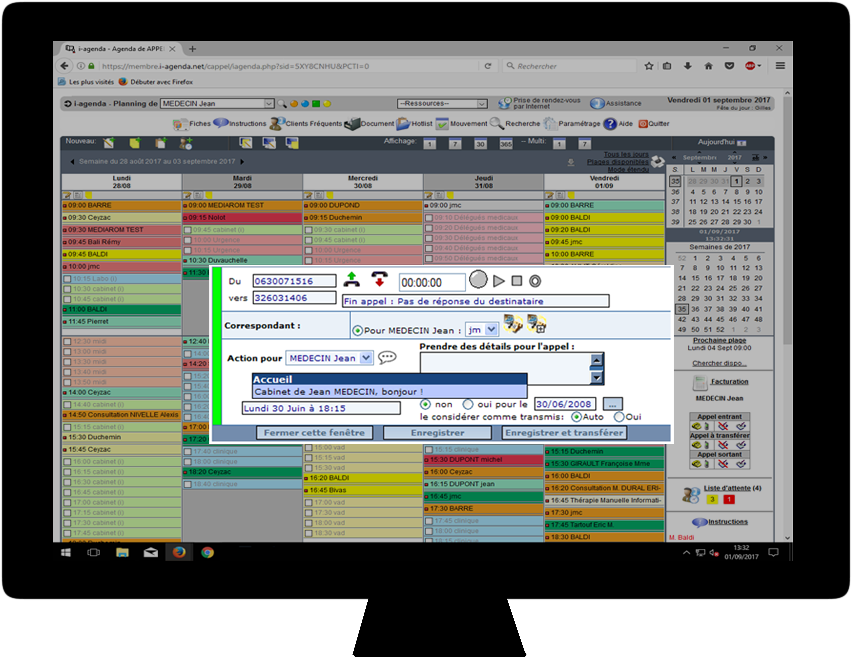Open the Action pour MEDECIN Jean dropdown
The width and height of the screenshot is (852, 657).
(329, 358)
